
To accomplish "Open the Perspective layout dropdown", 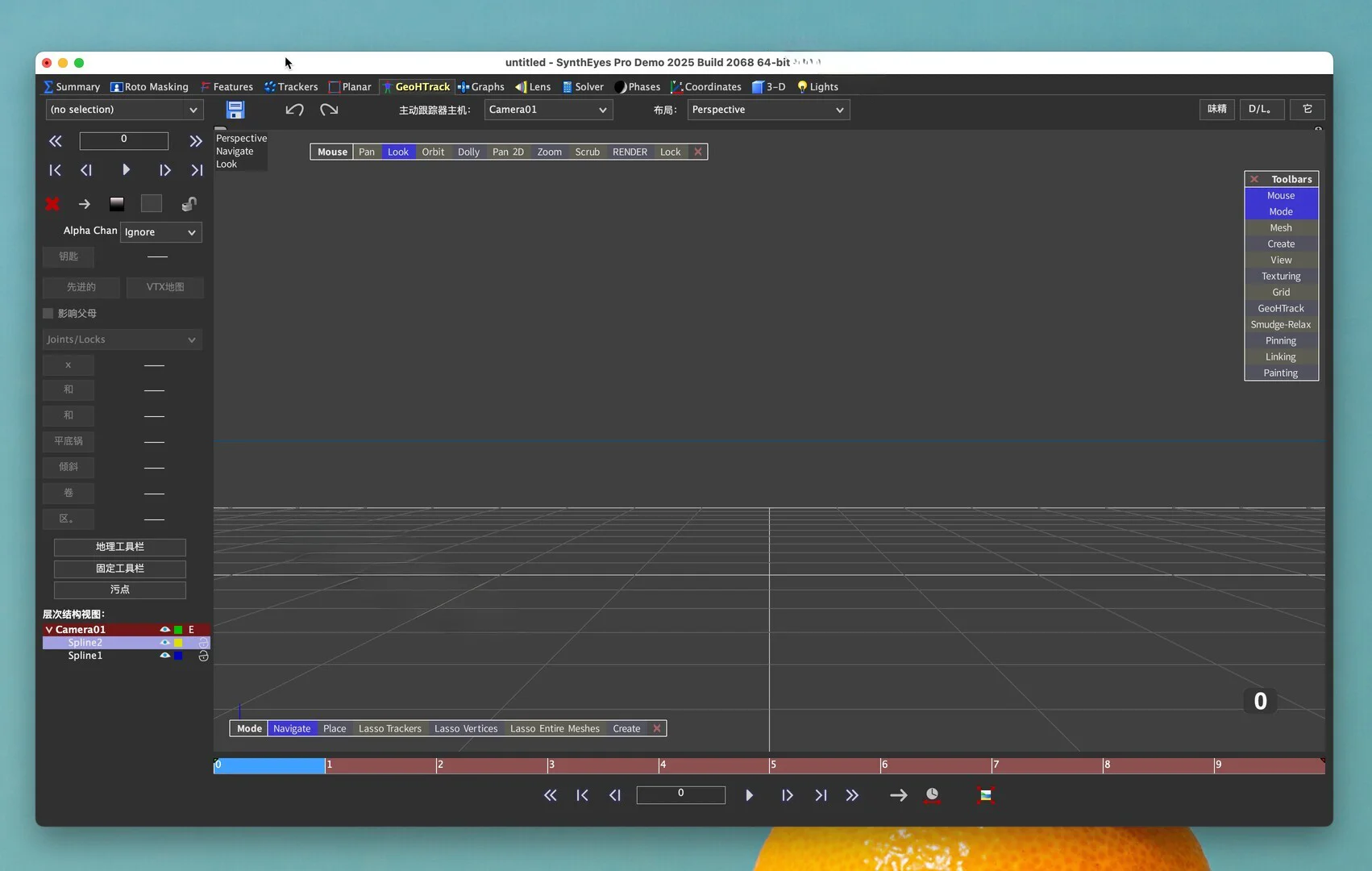I will pos(767,110).
